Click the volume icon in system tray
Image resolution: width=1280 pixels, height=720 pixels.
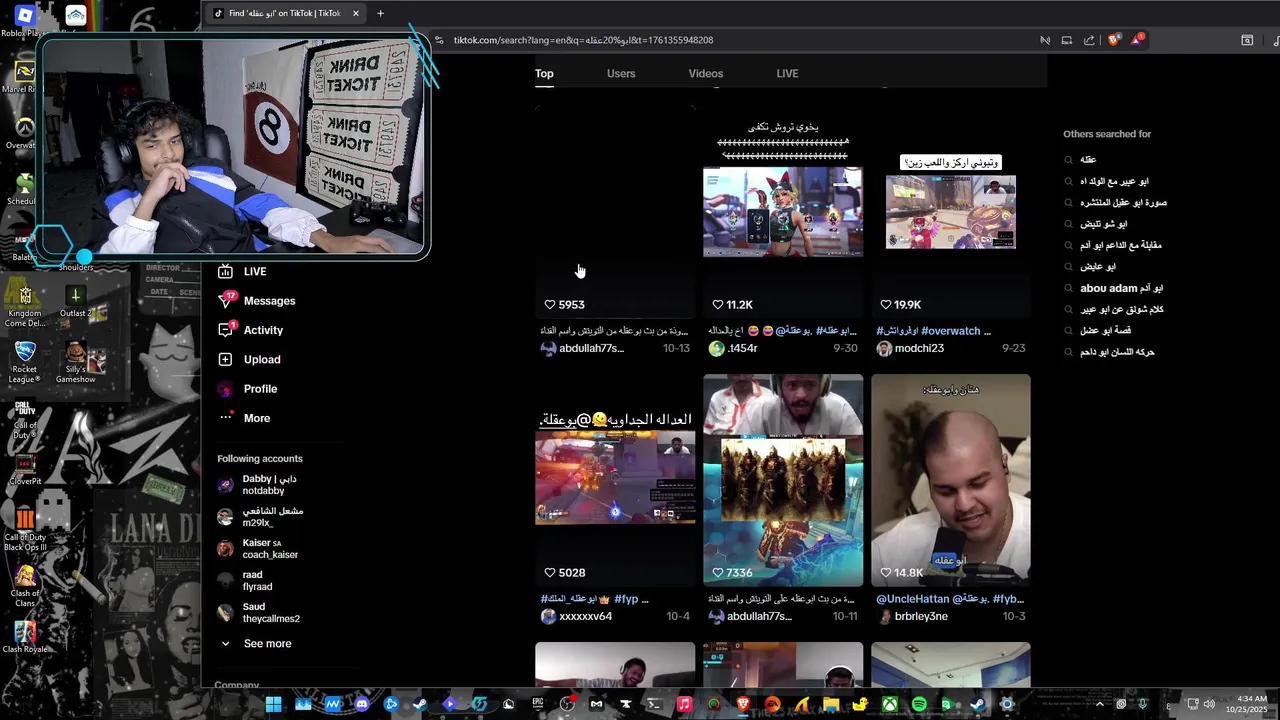coord(1209,704)
